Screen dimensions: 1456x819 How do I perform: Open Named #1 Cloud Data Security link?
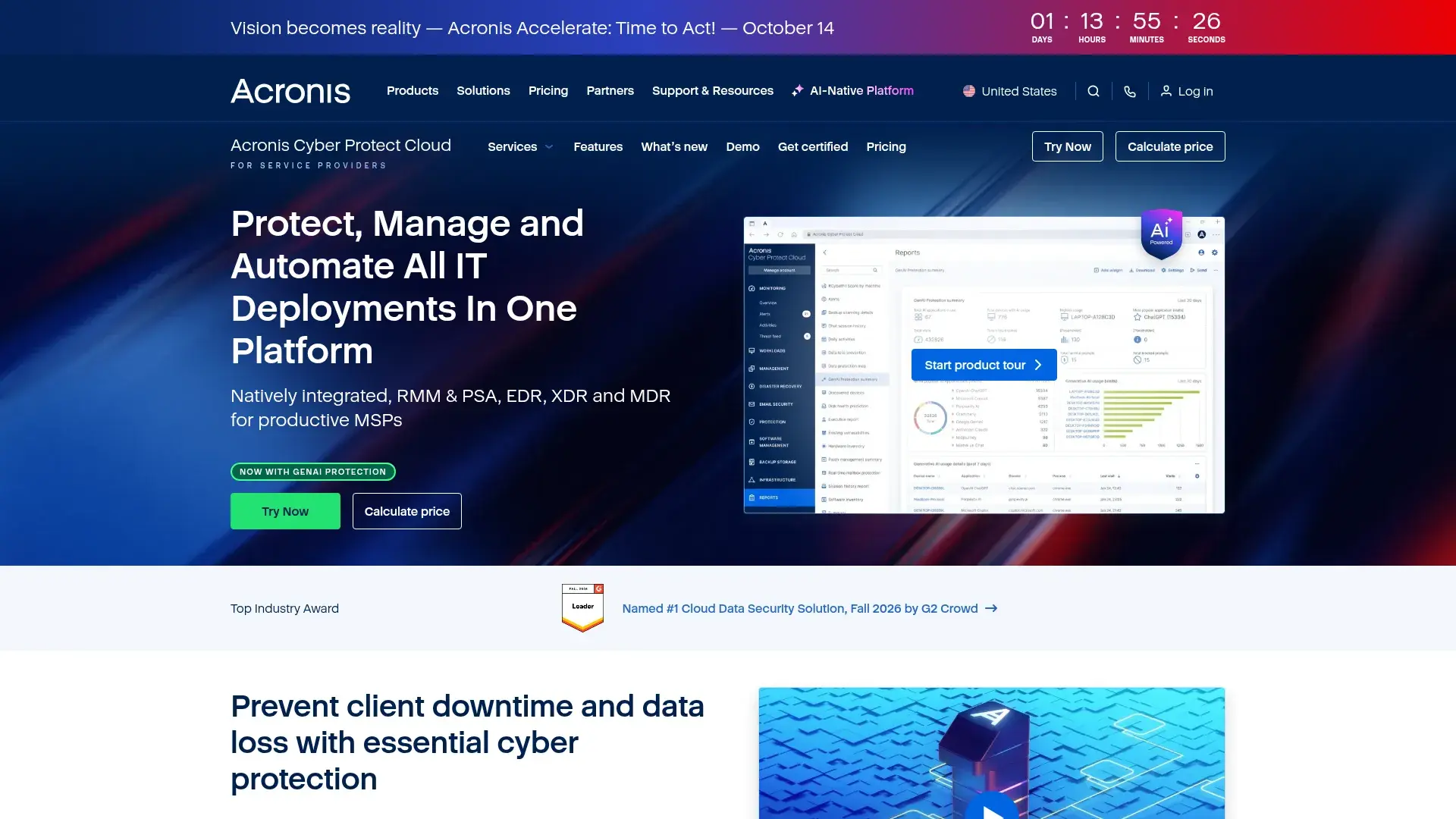pos(800,608)
